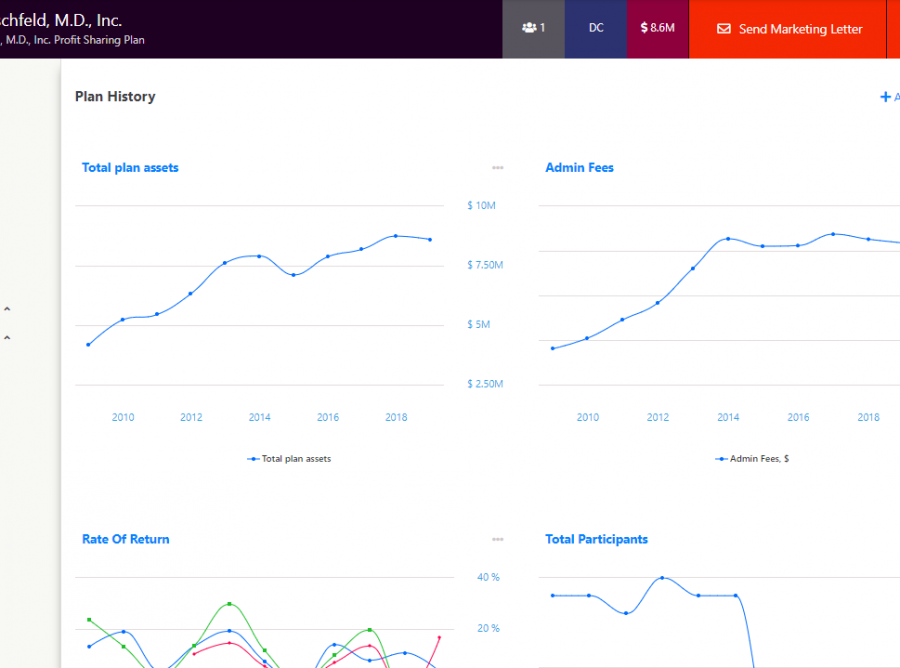
Task: Click the $ 8.6M plan assets badge
Action: point(657,28)
